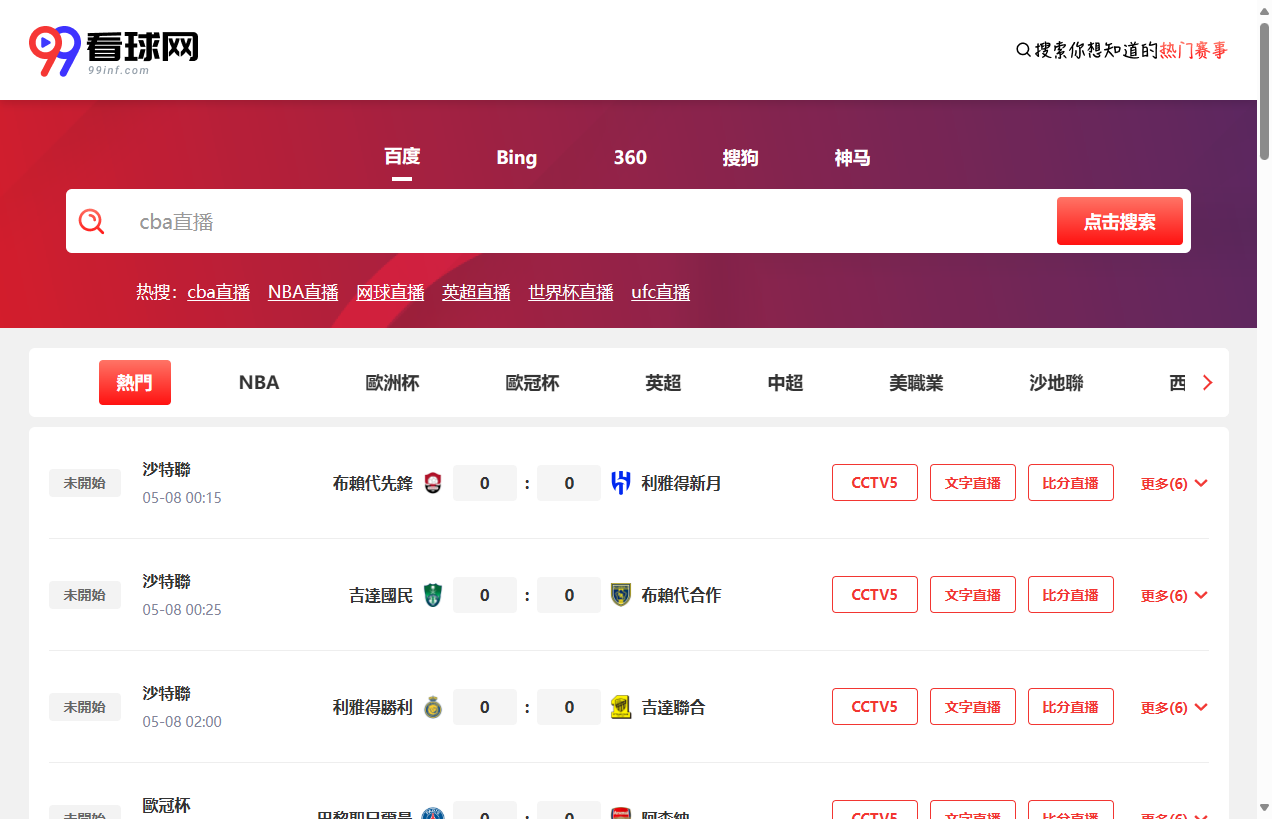The height and width of the screenshot is (819, 1272).
Task: Select the 英超 league tab
Action: click(x=663, y=383)
